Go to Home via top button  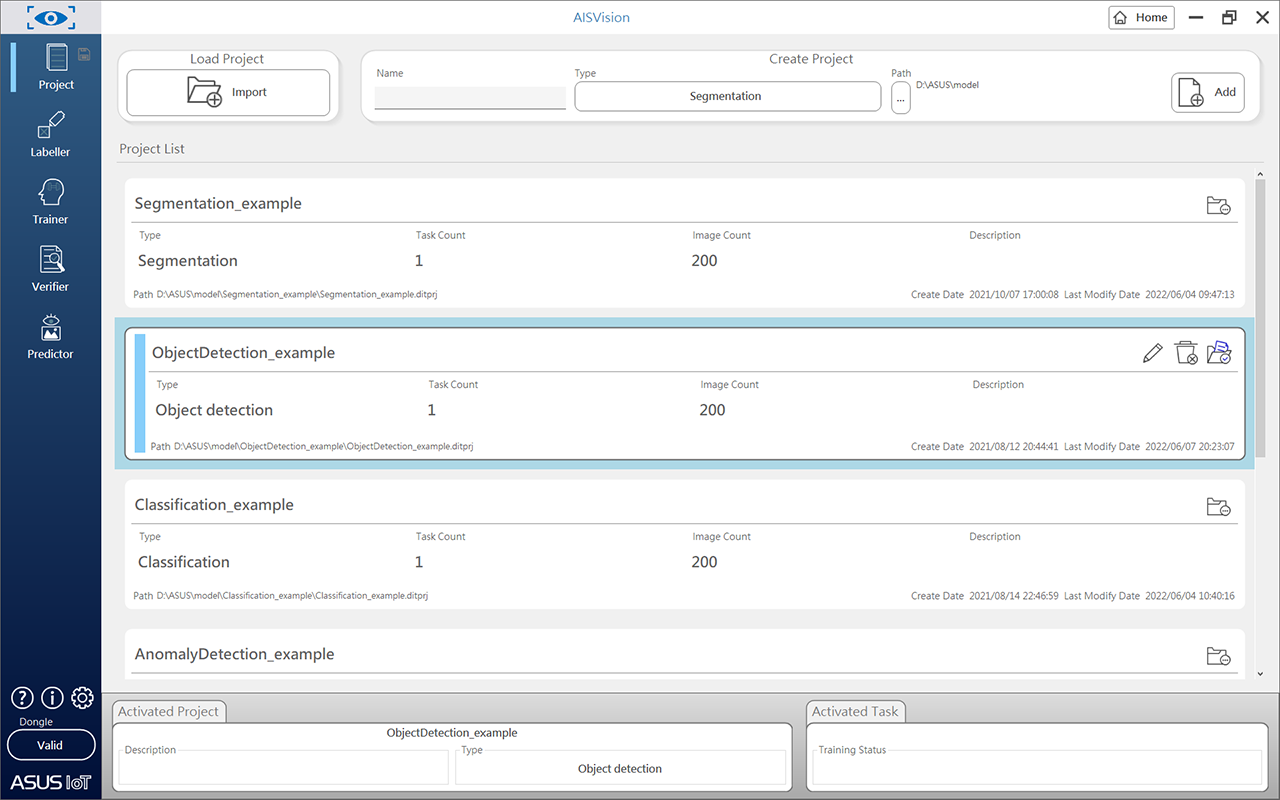coord(1141,17)
